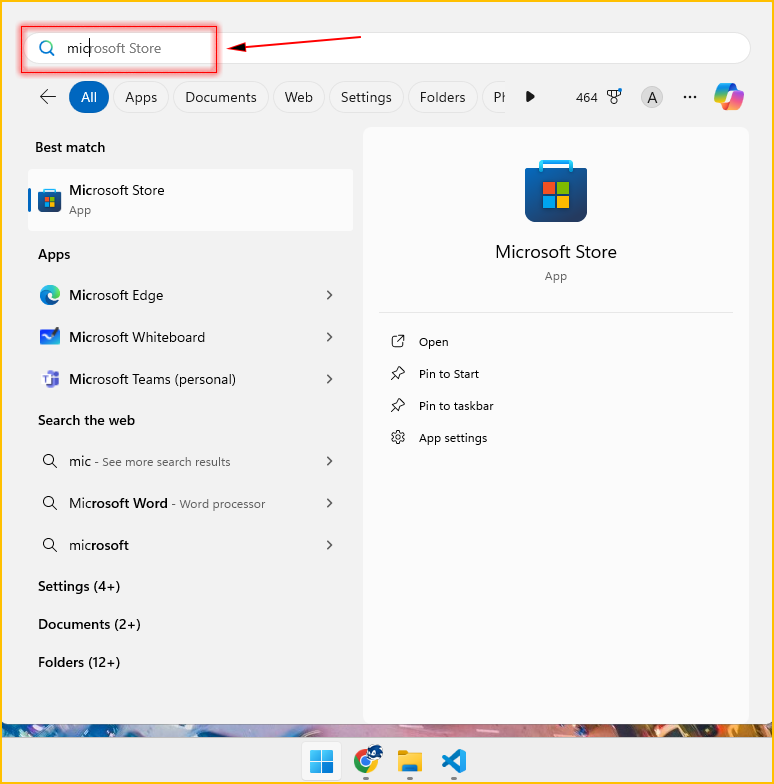Click the account avatar labeled A
Image resolution: width=774 pixels, height=784 pixels.
click(x=652, y=97)
